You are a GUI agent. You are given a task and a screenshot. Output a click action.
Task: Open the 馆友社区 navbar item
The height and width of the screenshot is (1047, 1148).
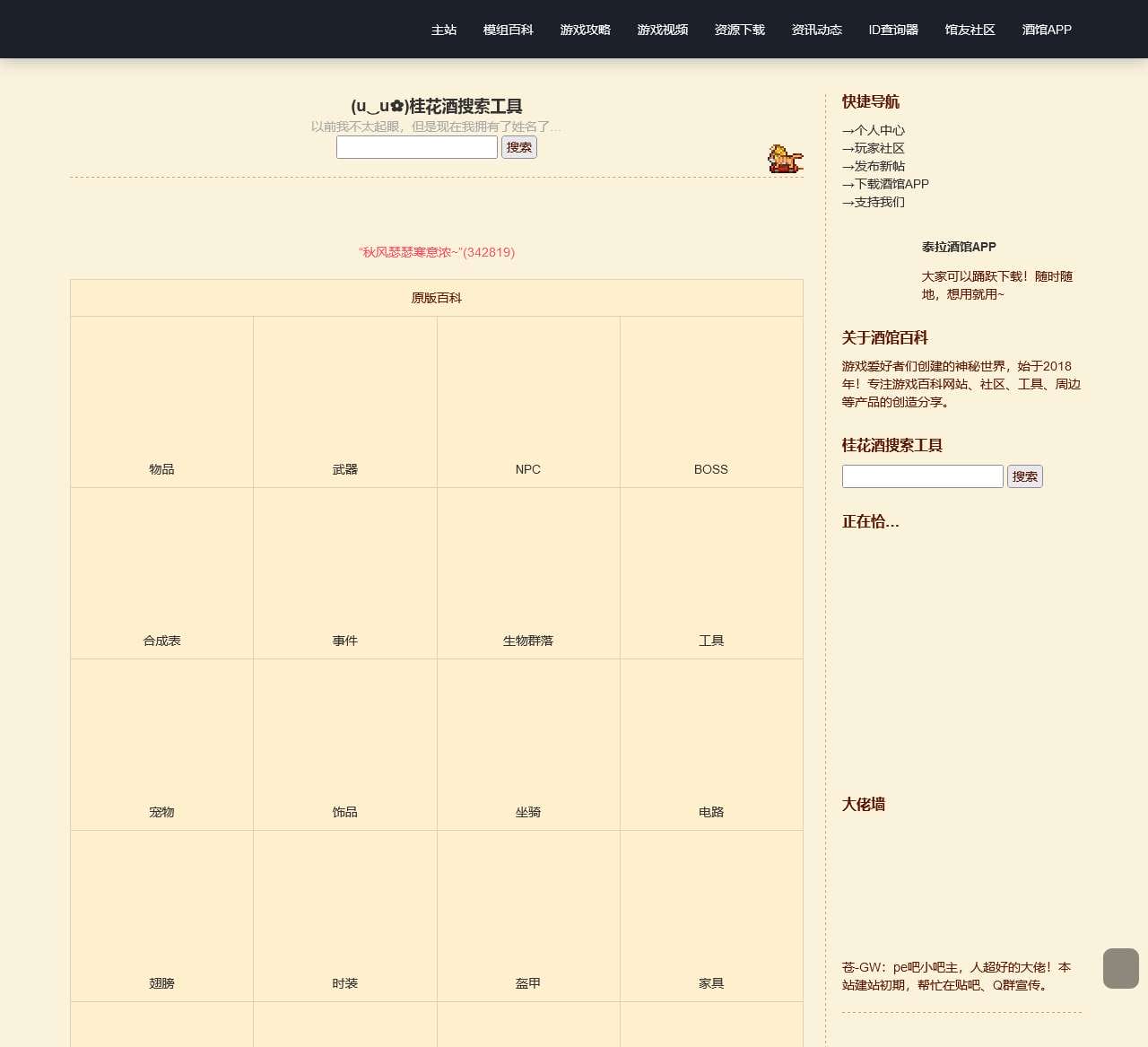[969, 29]
